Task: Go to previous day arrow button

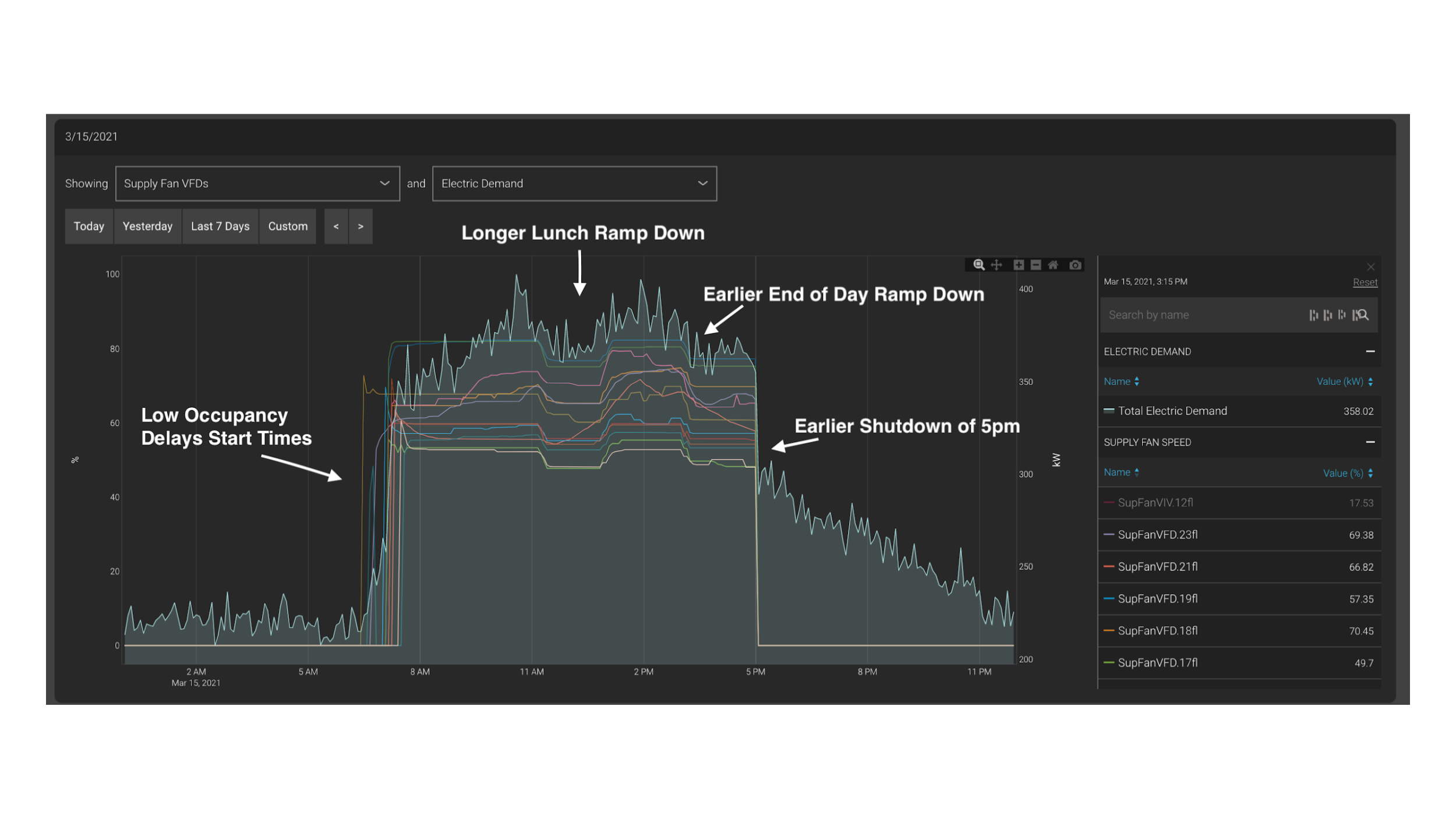Action: [336, 227]
